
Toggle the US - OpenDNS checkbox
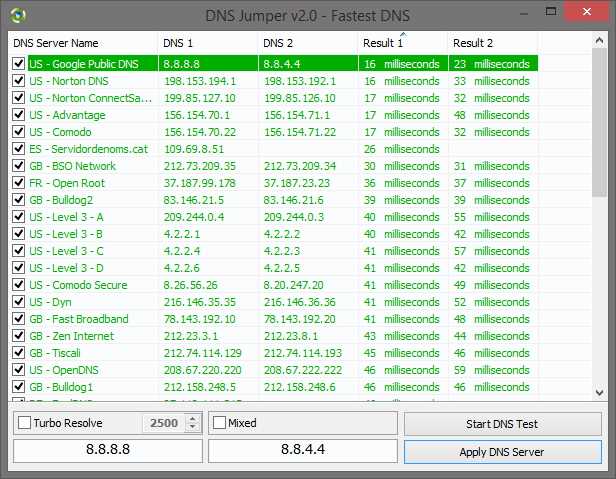[x=18, y=369]
